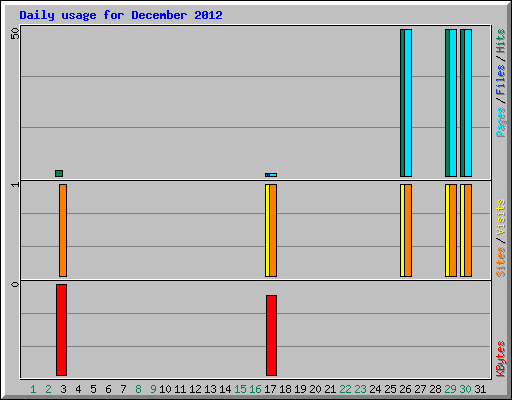512x400 pixels.
Task: Select the orange Sites bar for day 26
Action: 408,230
